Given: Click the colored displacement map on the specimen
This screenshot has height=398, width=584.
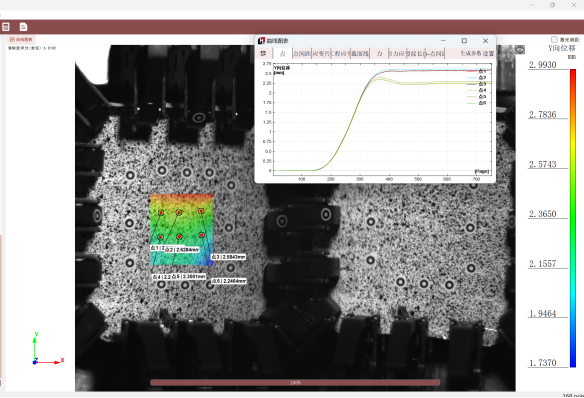Looking at the screenshot, I should 181,230.
